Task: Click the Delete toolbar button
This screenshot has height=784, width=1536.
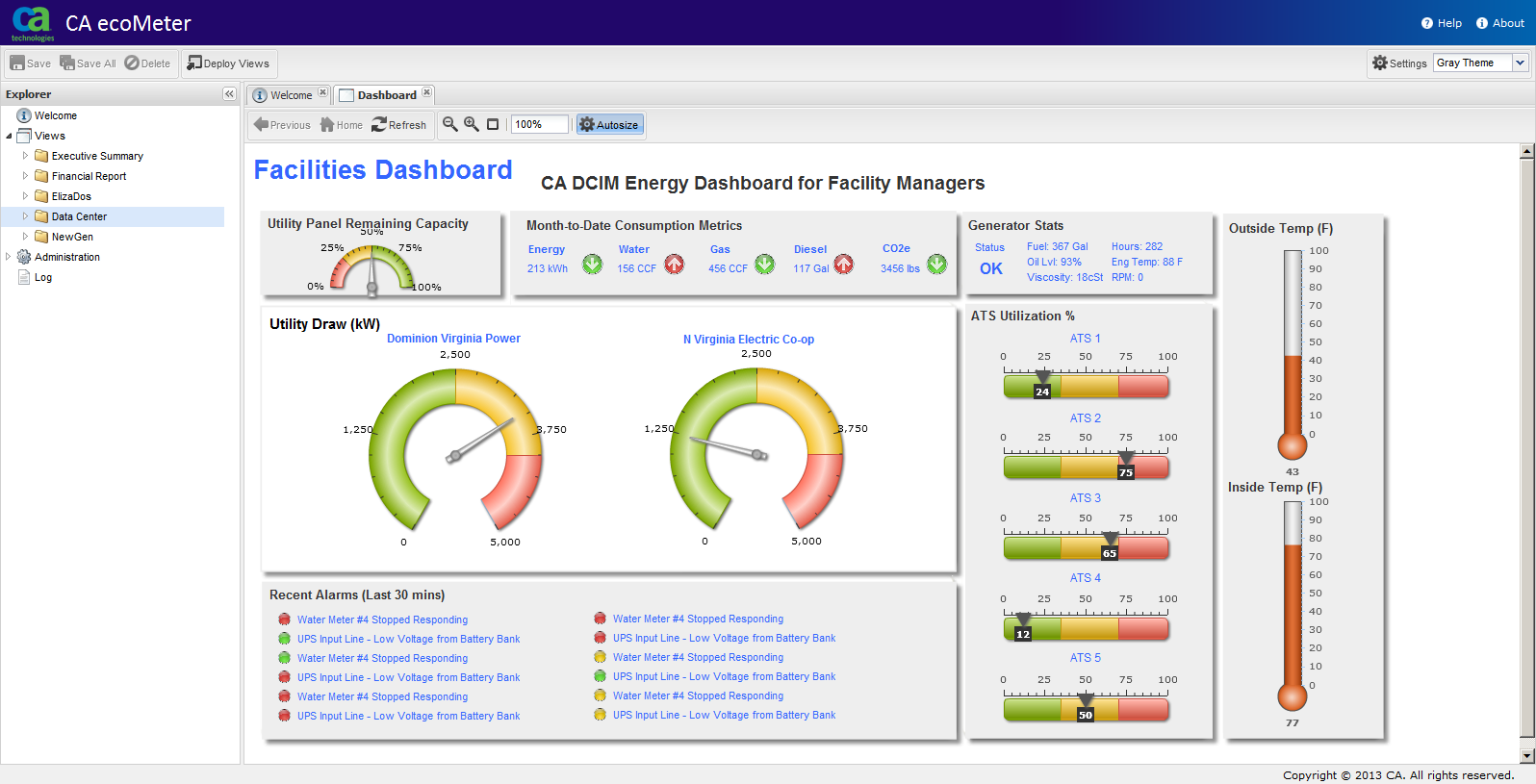Action: (x=147, y=63)
